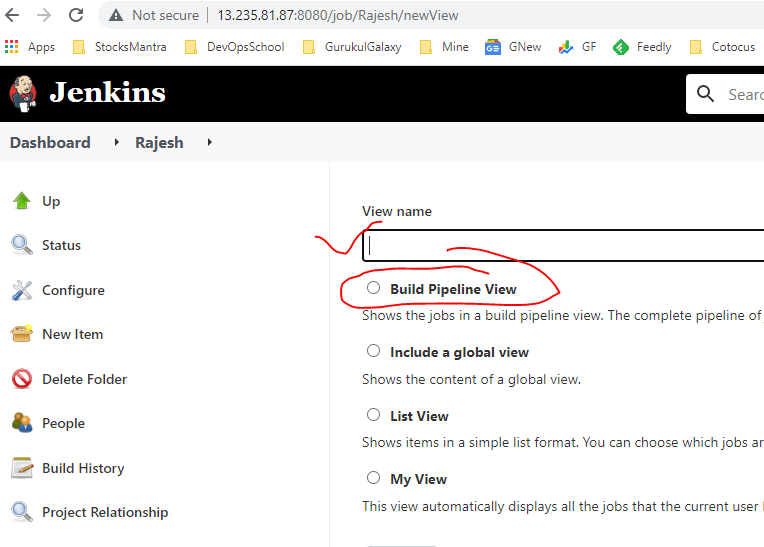Image resolution: width=764 pixels, height=547 pixels.
Task: Click the New Item box icon
Action: 22,334
